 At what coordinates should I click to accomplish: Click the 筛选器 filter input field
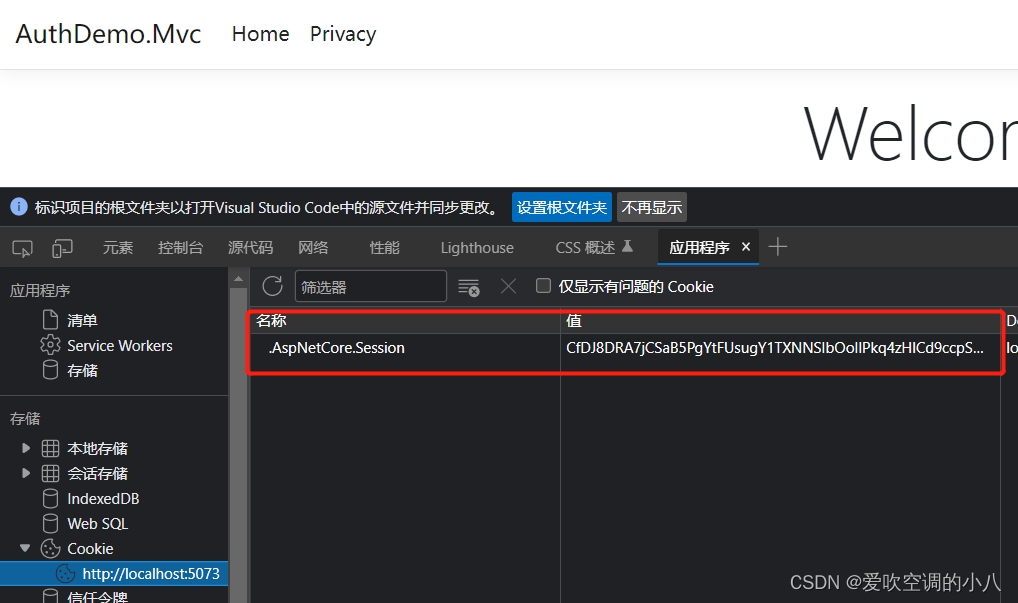(x=370, y=286)
